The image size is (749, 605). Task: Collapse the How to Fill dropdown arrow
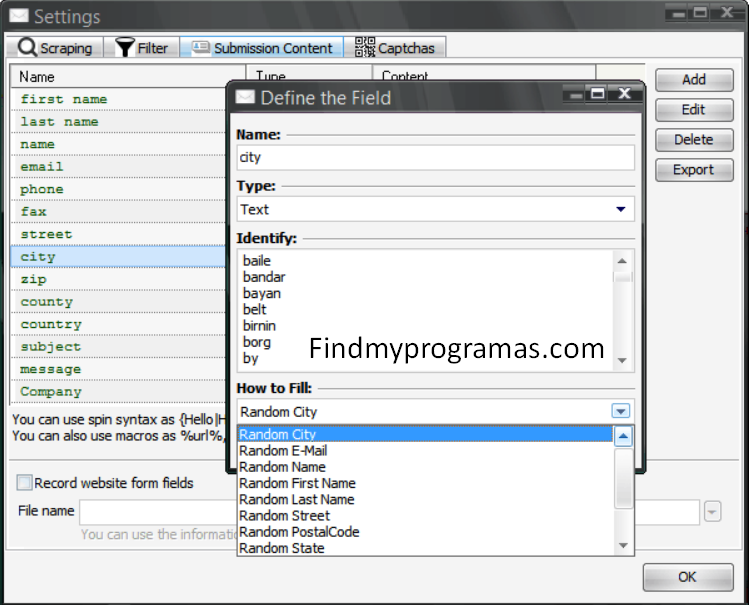click(621, 411)
